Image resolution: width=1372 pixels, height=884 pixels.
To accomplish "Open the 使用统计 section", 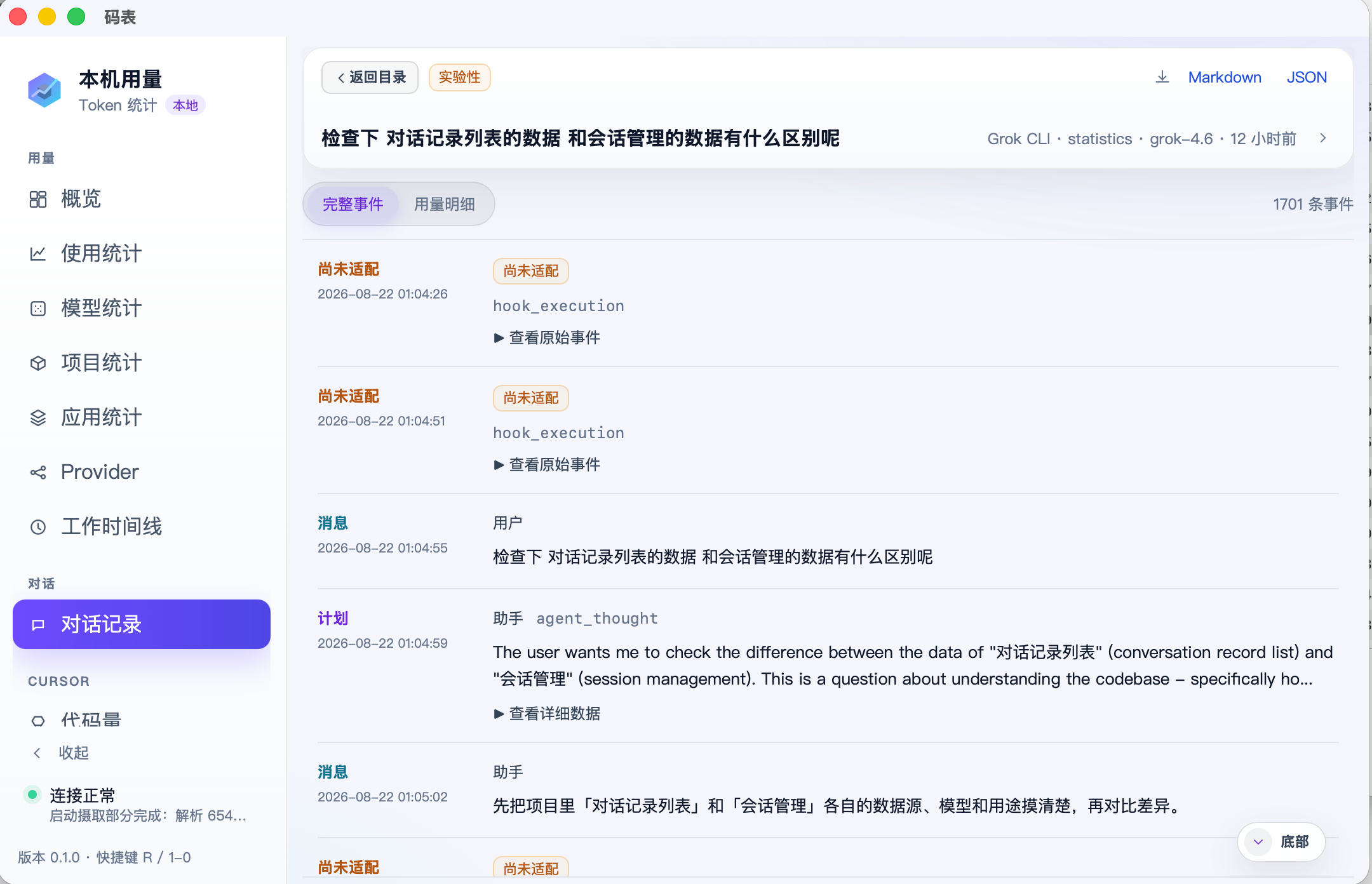I will pos(142,254).
